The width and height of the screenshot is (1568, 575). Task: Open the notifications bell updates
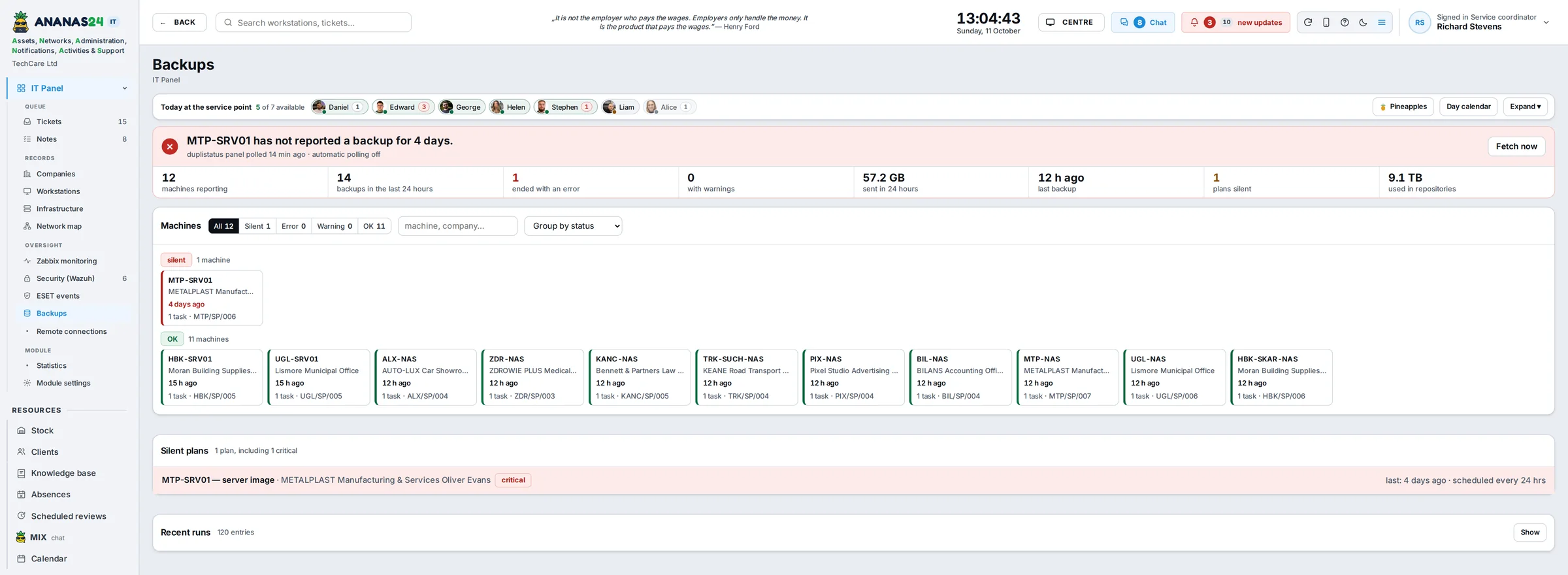pos(1235,22)
